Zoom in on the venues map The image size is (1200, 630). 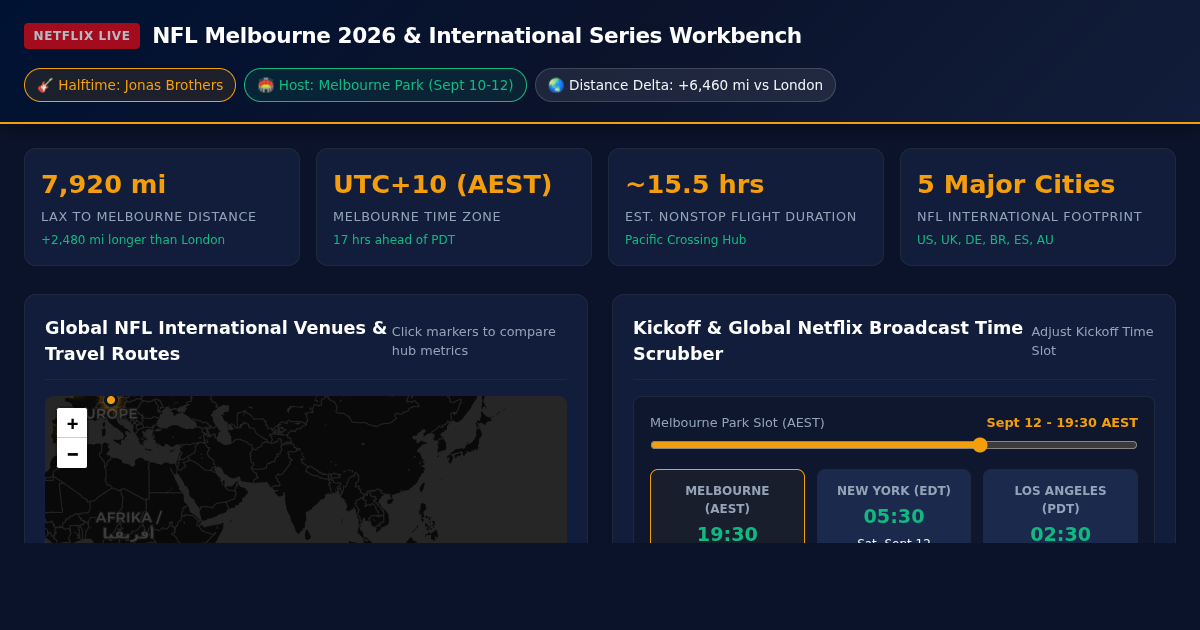pyautogui.click(x=72, y=423)
